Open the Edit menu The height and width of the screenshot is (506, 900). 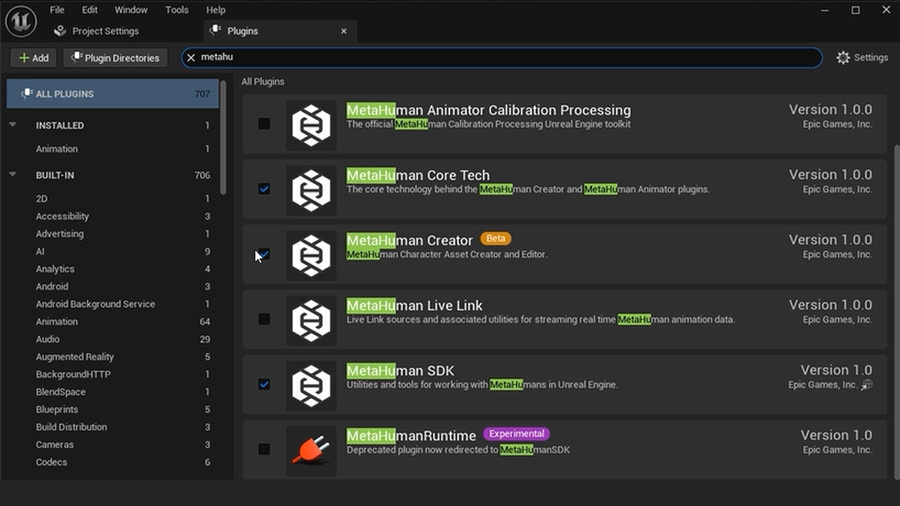tap(90, 10)
